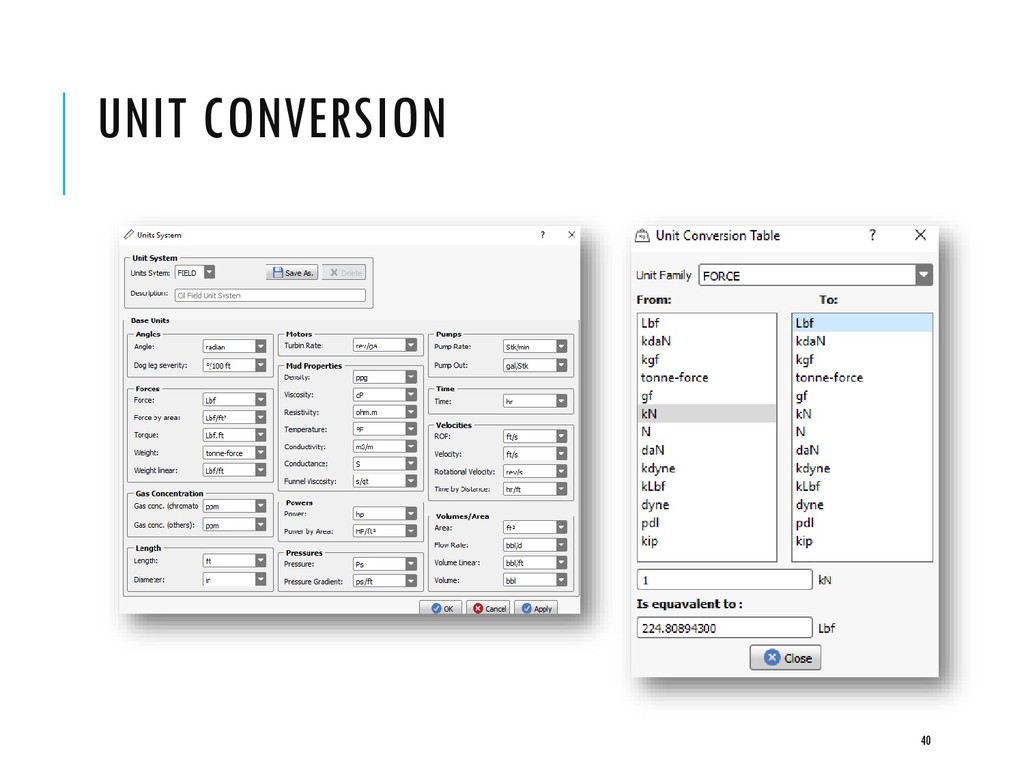The width and height of the screenshot is (1024, 768).
Task: Open the Funnel viscosity dropdown
Action: [x=411, y=481]
